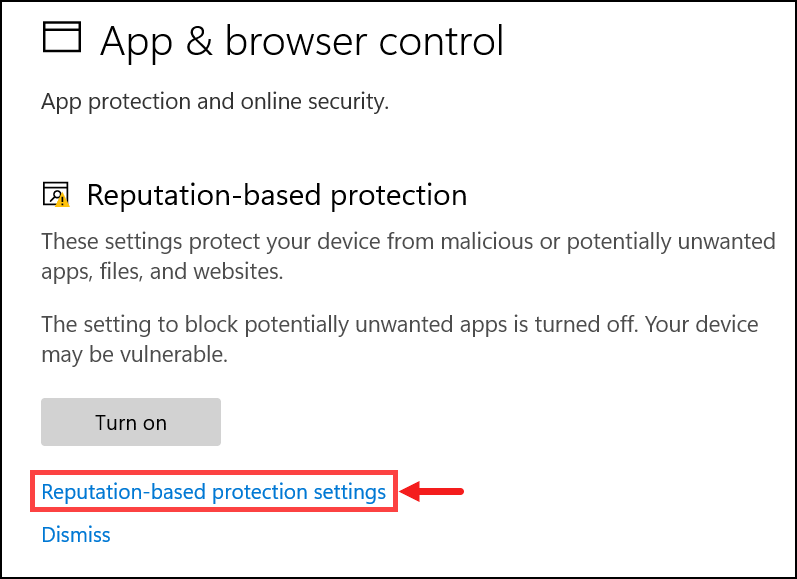Open Reputation-based protection settings link
This screenshot has height=579, width=797.
pos(213,492)
